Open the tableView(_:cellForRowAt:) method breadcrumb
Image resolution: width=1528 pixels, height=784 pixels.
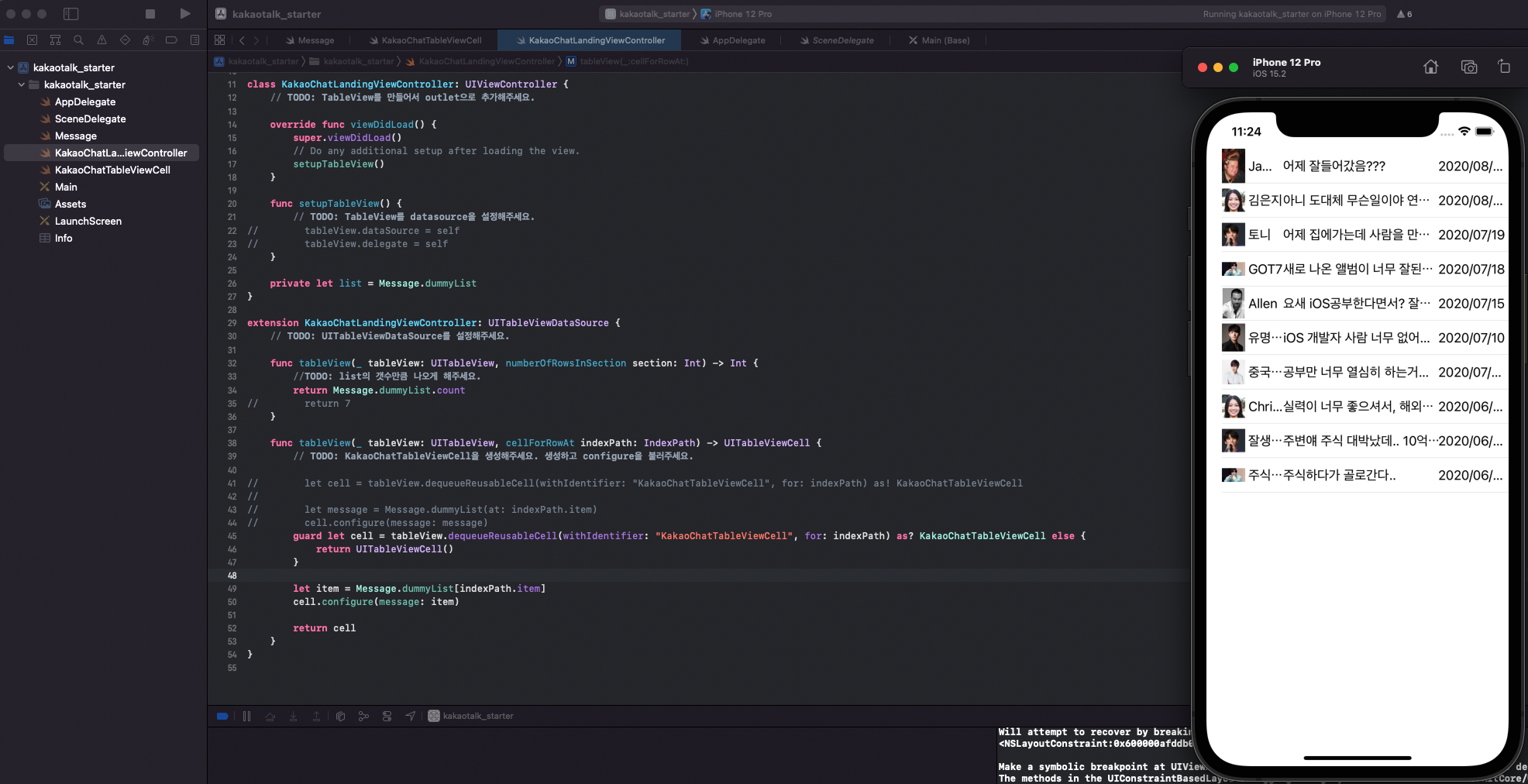coord(627,61)
